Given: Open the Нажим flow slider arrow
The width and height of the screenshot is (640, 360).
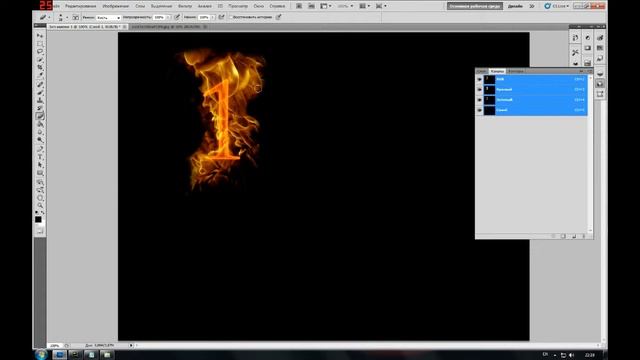Looking at the screenshot, I should pyautogui.click(x=213, y=18).
